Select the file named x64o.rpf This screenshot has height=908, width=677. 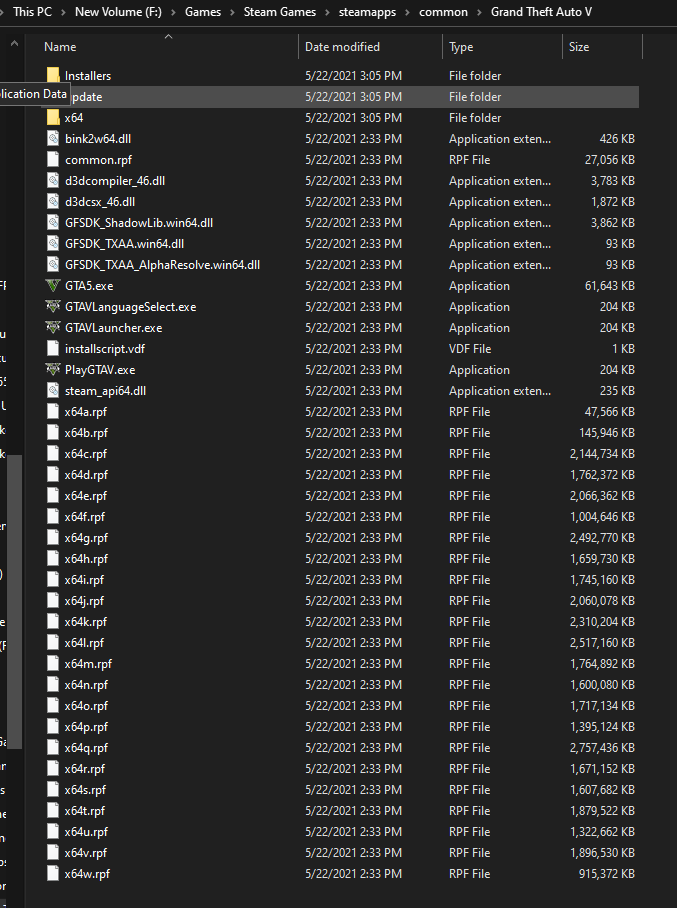tap(86, 706)
